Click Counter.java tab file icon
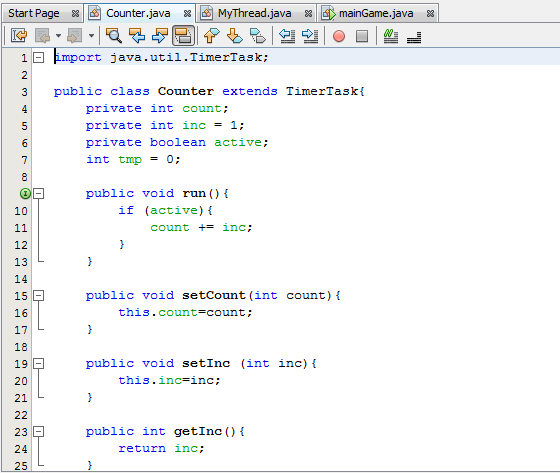Screen dimensions: 560x473 point(95,14)
